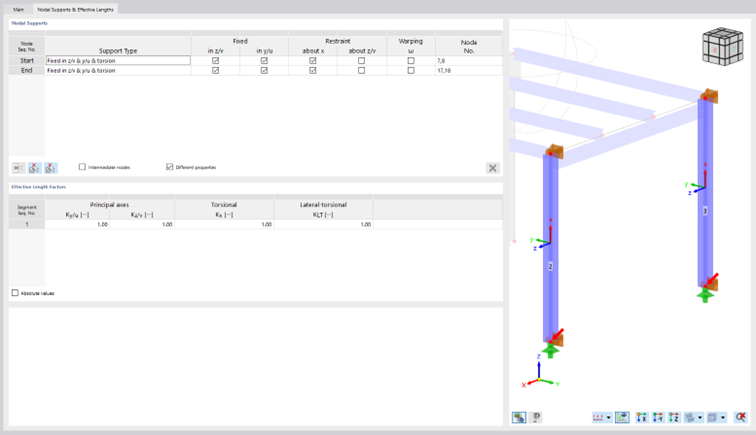Viewport: 756px width, 435px height.
Task: Click the red dashed dimension lines icon
Action: [598, 417]
